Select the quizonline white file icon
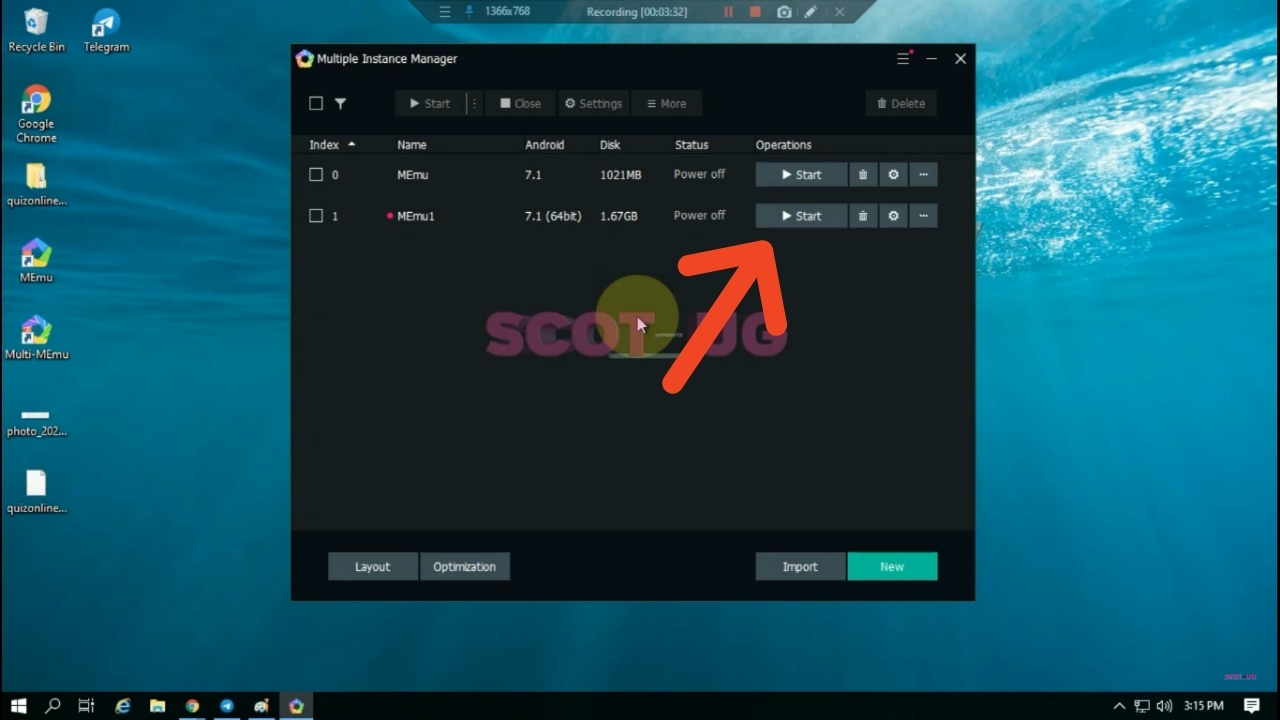 [x=36, y=491]
